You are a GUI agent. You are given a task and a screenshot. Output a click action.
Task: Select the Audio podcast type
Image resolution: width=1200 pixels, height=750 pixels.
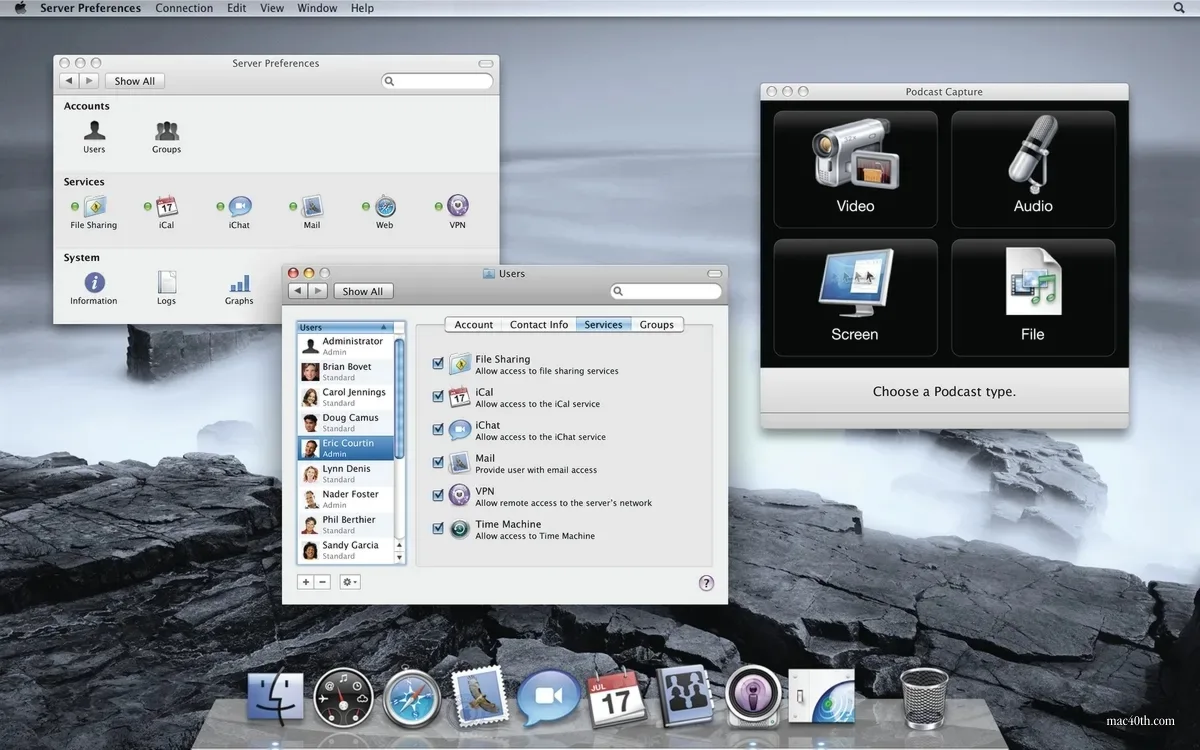1033,168
